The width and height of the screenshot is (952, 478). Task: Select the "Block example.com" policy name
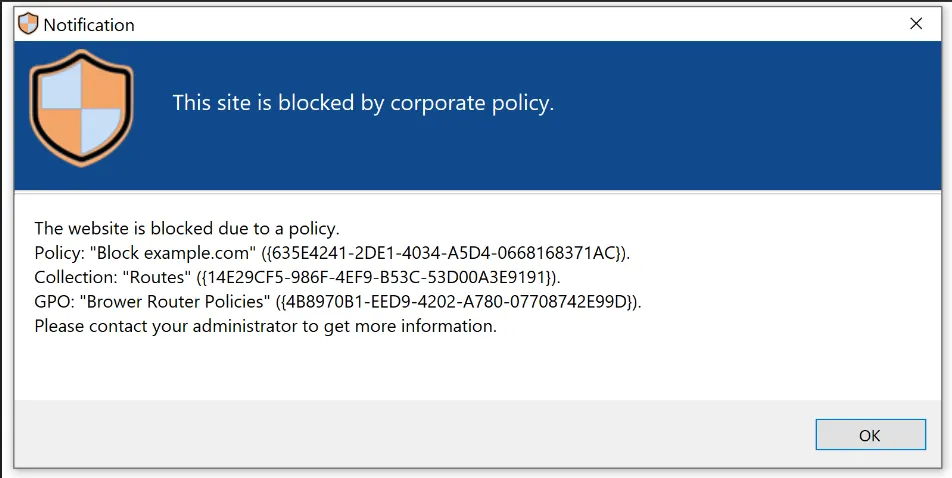tap(171, 252)
